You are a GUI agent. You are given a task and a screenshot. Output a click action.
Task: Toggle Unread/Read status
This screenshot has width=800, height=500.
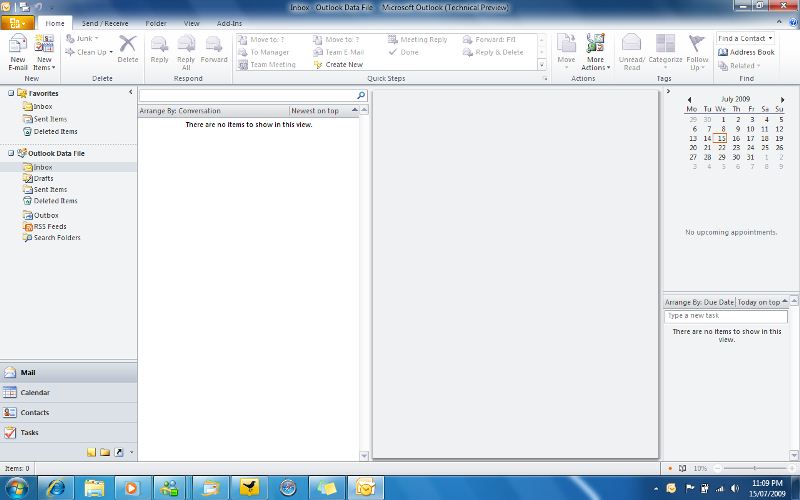click(632, 52)
